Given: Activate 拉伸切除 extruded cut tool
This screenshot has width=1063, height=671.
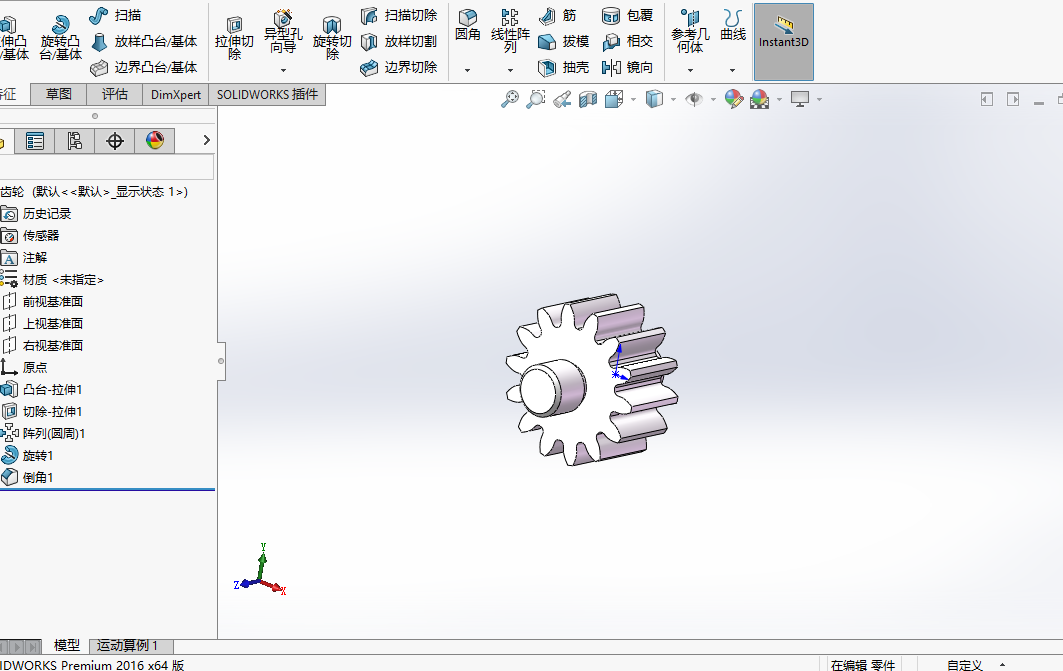Looking at the screenshot, I should coord(234,39).
